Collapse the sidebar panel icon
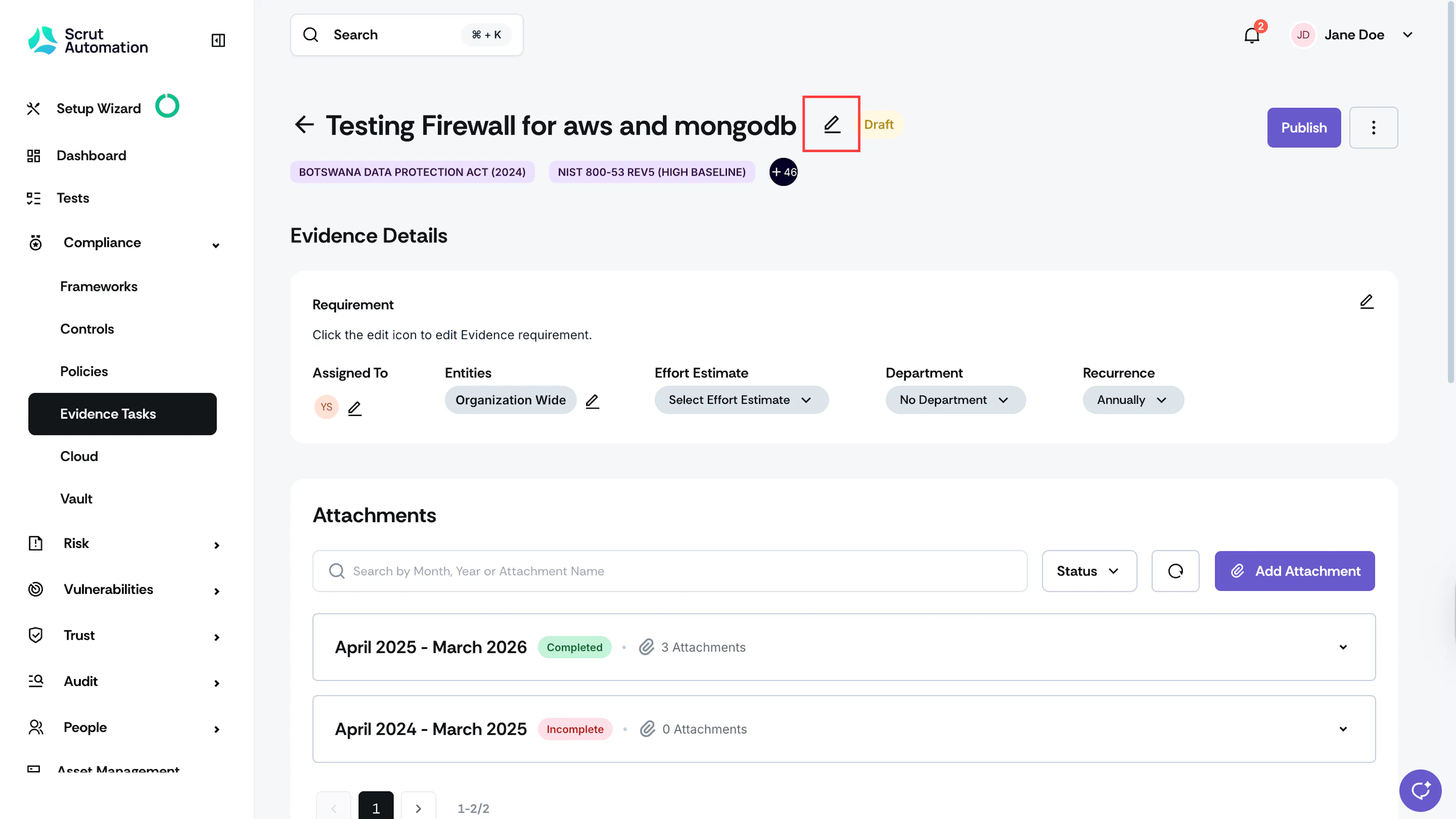 point(218,40)
